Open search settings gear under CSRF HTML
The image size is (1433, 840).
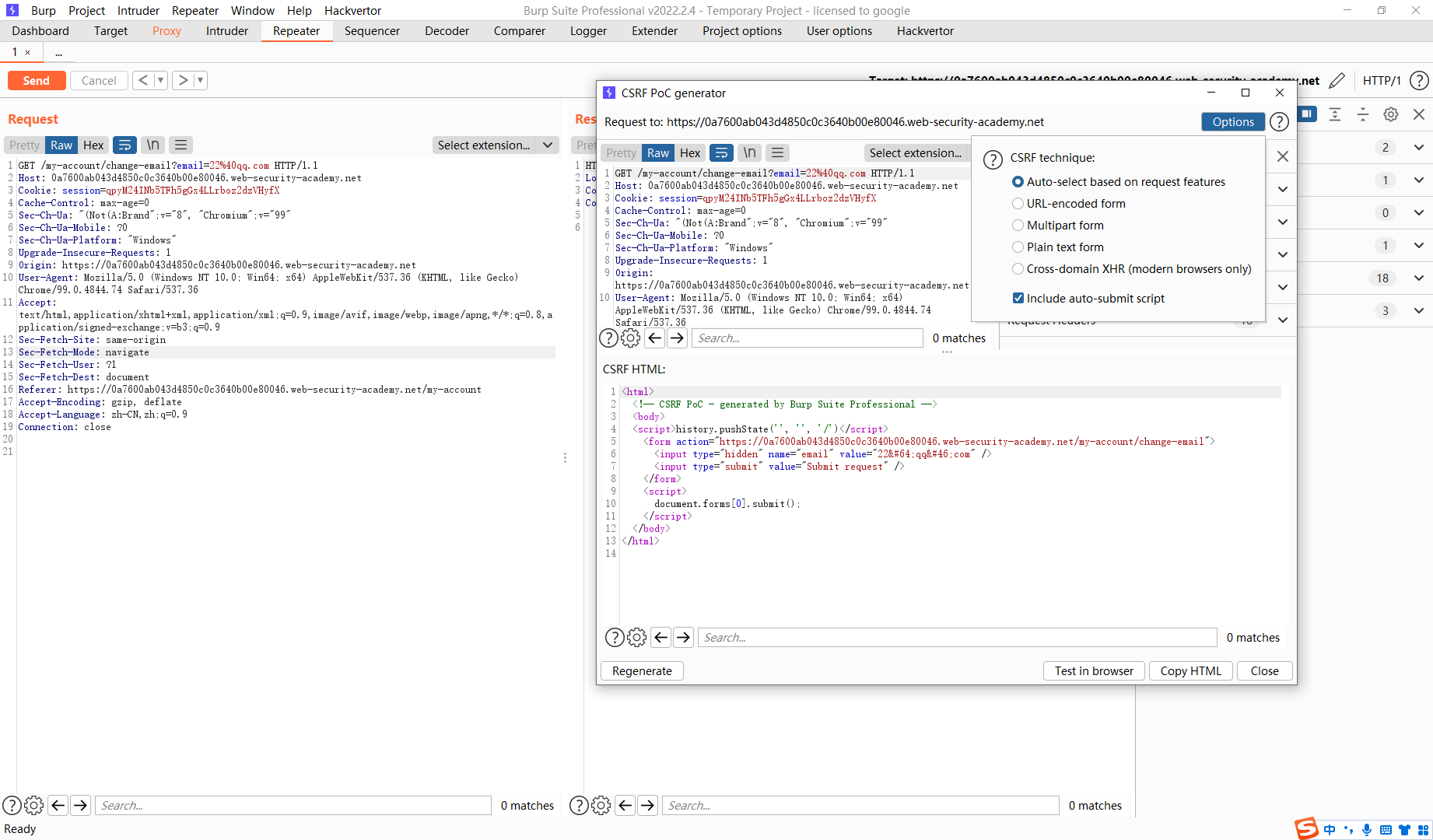click(636, 637)
